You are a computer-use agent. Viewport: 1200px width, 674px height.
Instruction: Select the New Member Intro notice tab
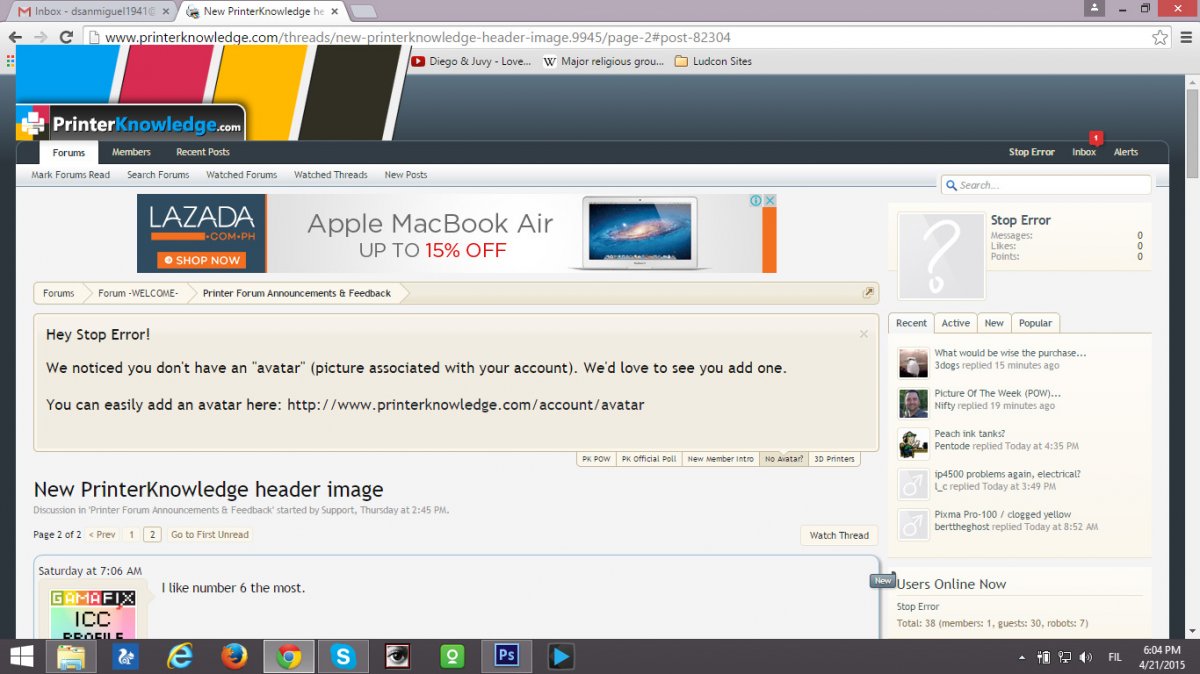720,459
